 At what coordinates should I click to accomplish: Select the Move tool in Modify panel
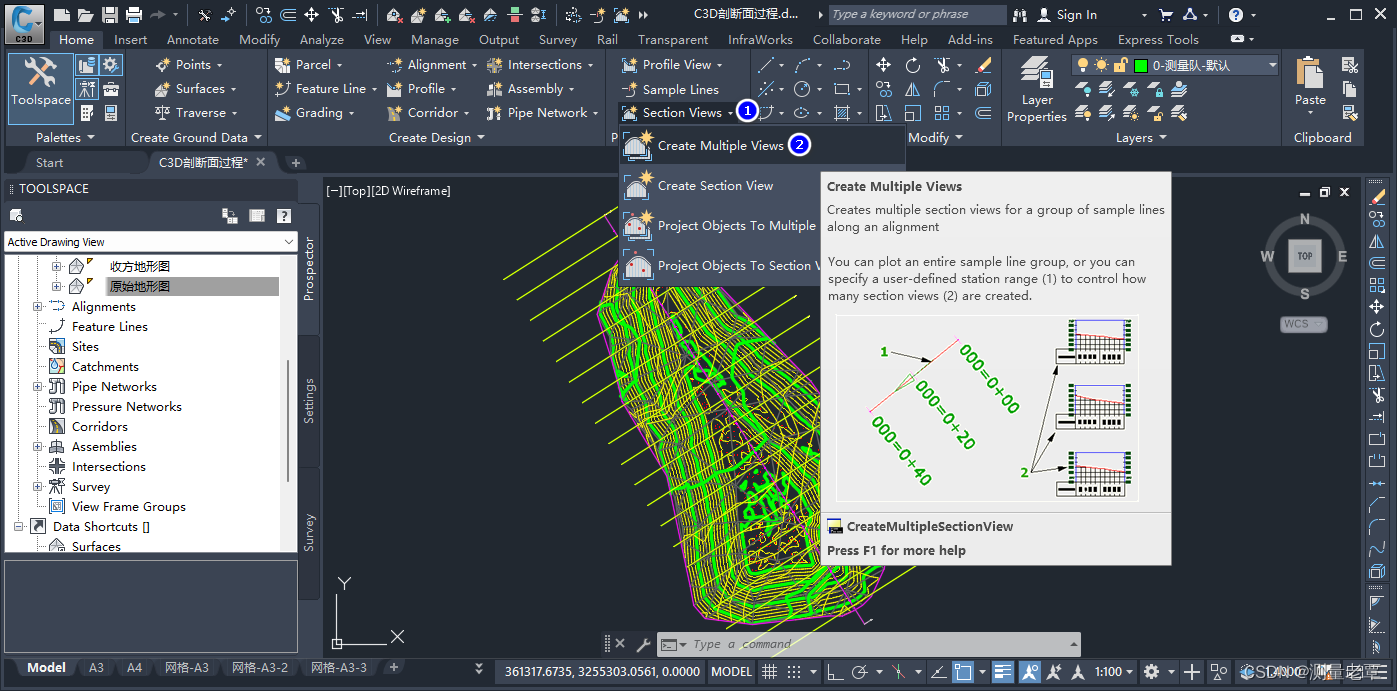(x=883, y=65)
